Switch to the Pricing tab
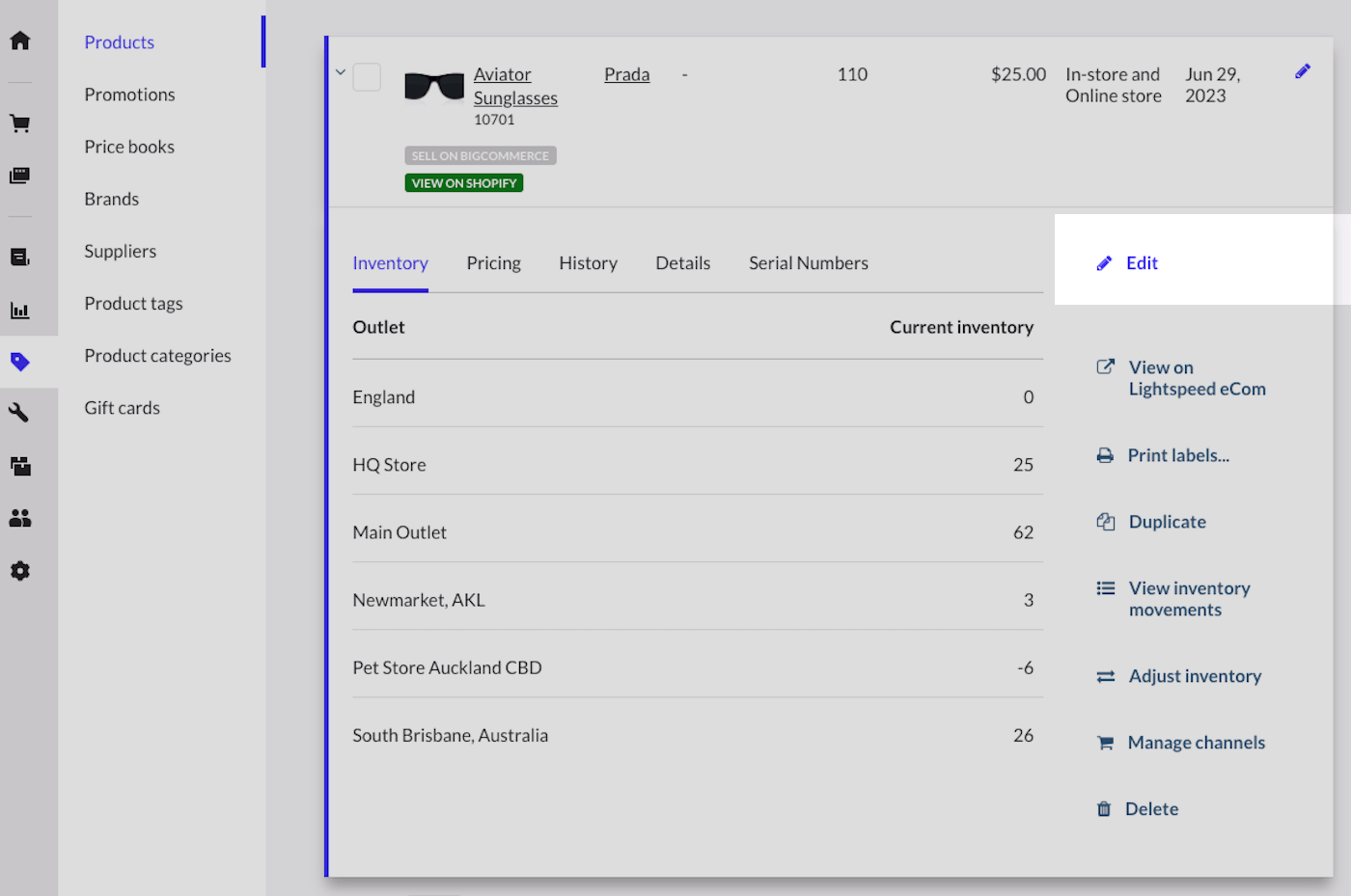1351x896 pixels. [x=493, y=263]
